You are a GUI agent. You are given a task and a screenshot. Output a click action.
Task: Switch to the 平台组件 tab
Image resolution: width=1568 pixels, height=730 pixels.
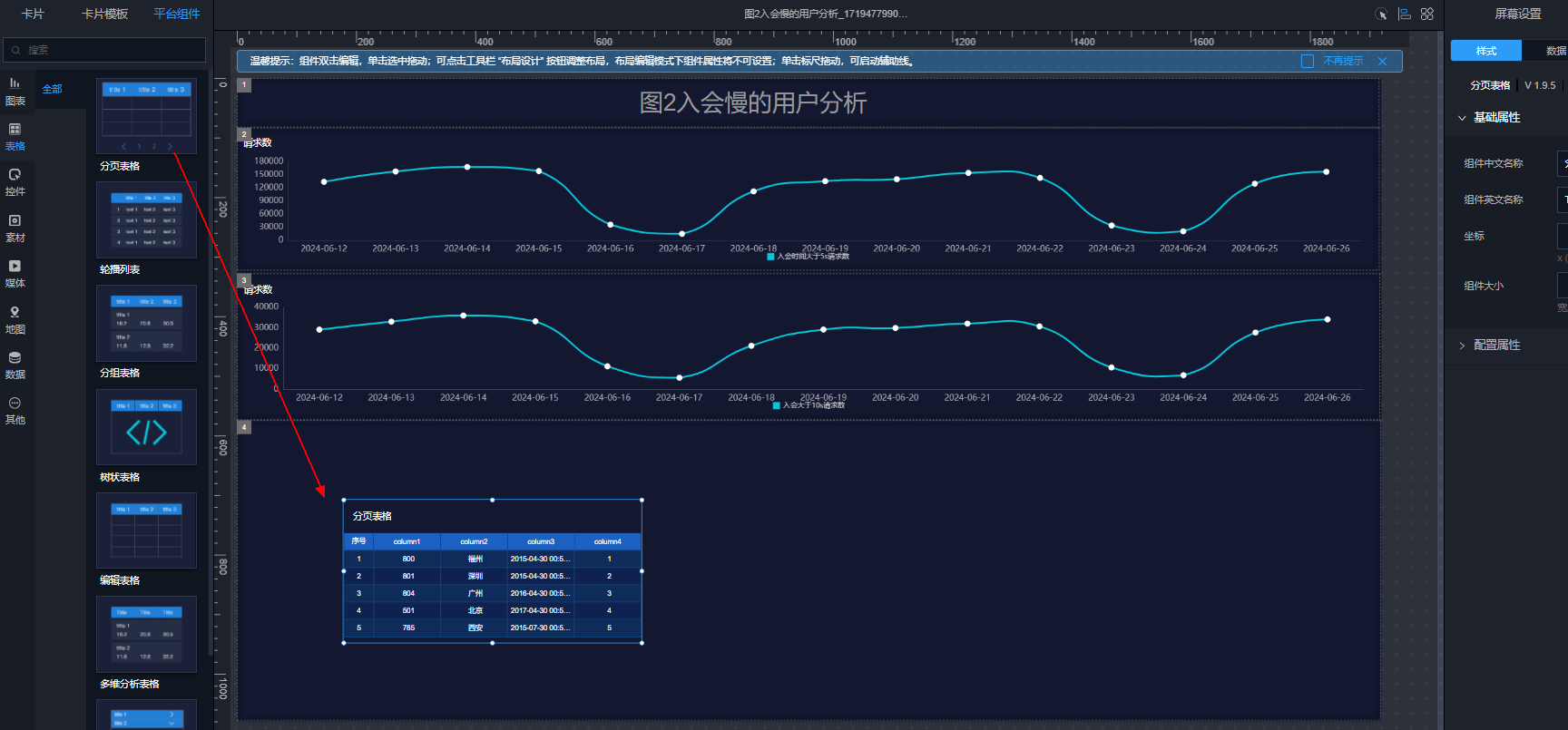pos(176,14)
